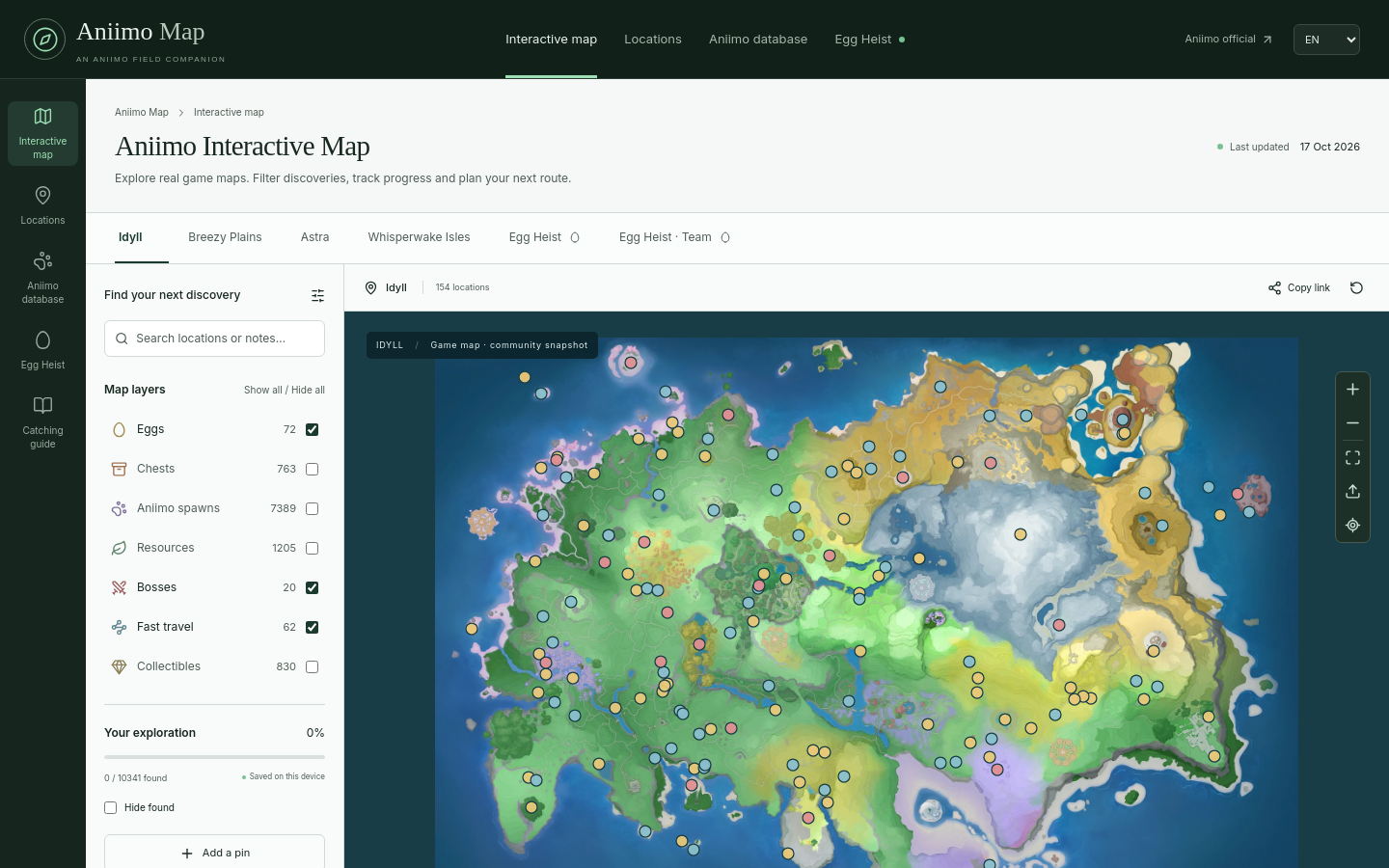Image resolution: width=1389 pixels, height=868 pixels.
Task: Uncheck the Bosses layer checkbox
Action: point(312,587)
